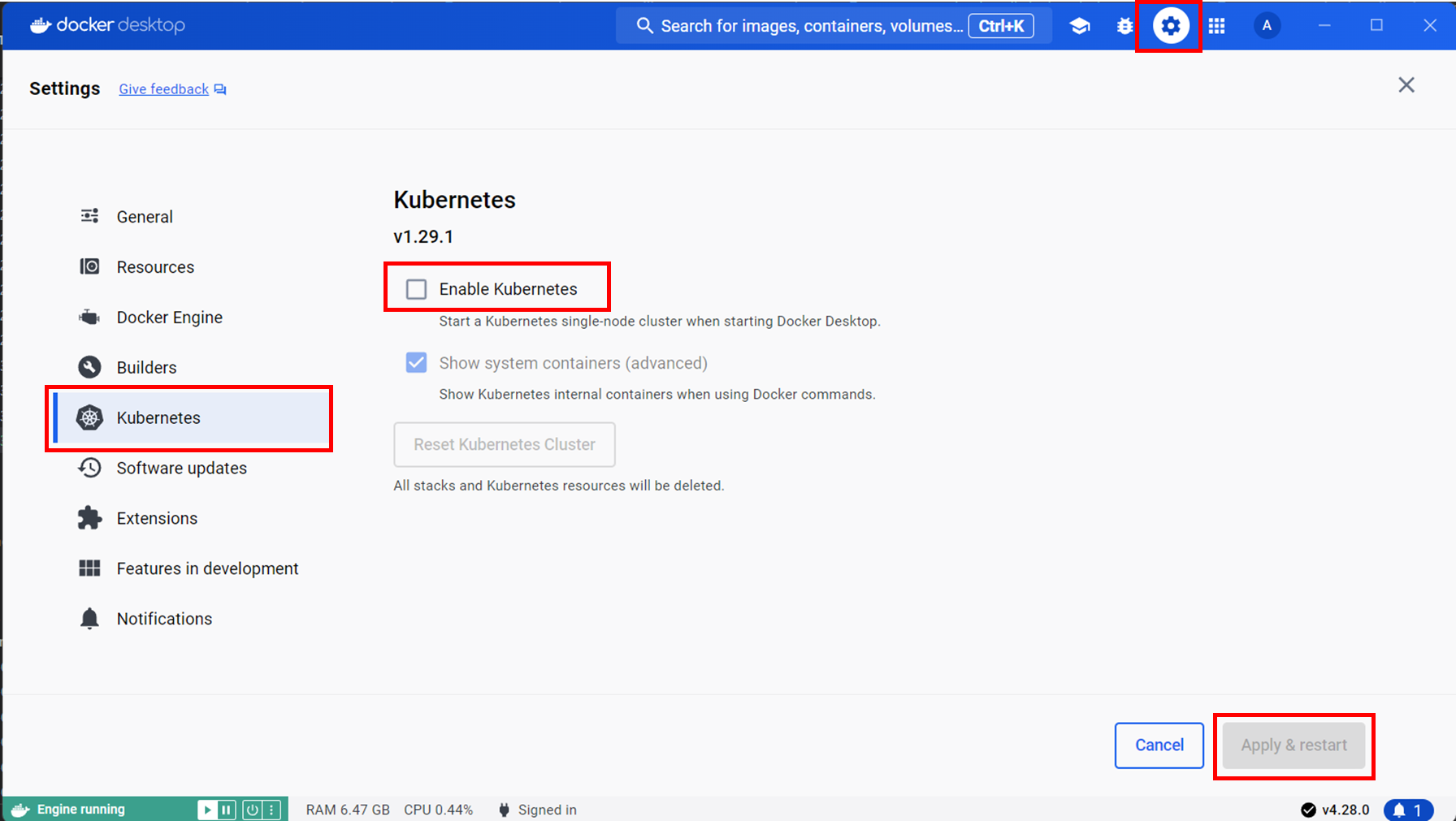
Task: Pause the Docker engine
Action: coord(227,810)
